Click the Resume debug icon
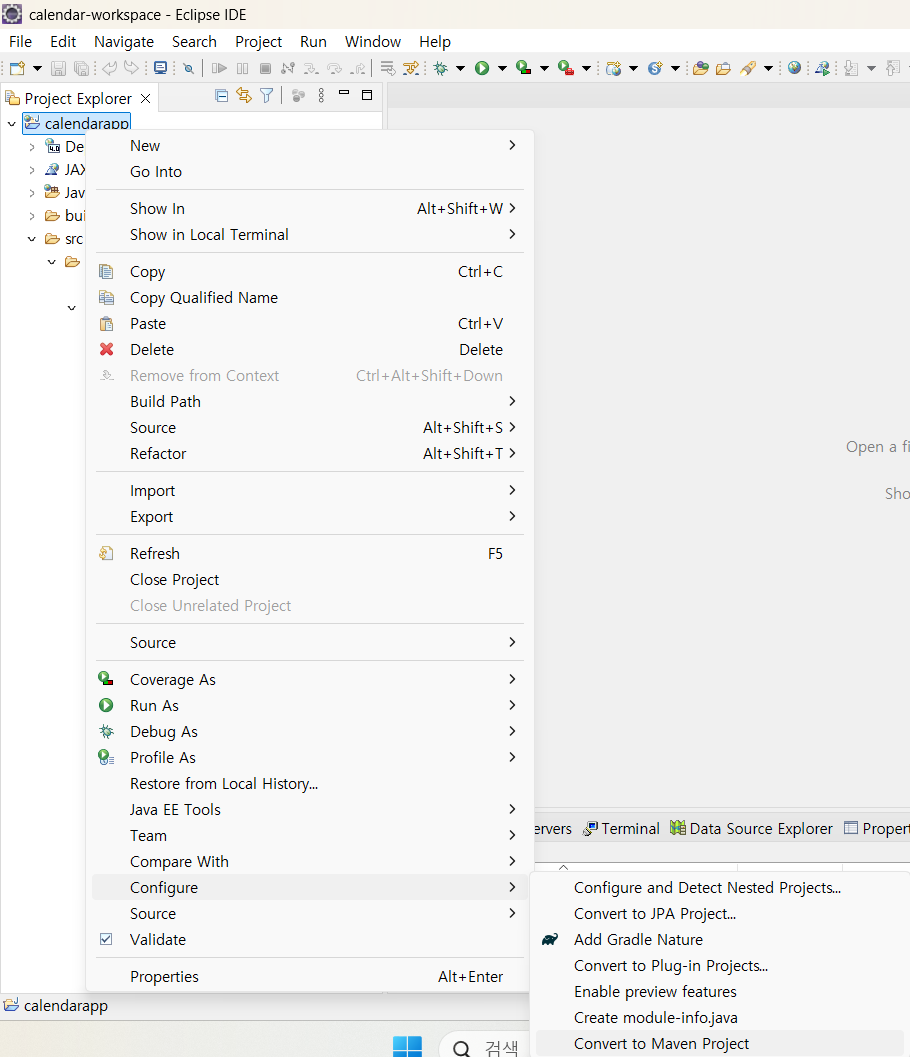 219,68
